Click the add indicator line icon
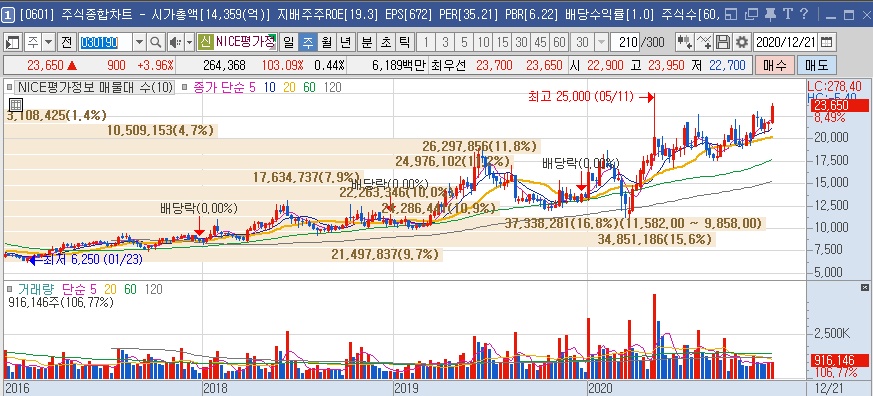The width and height of the screenshot is (873, 396). (x=704, y=42)
